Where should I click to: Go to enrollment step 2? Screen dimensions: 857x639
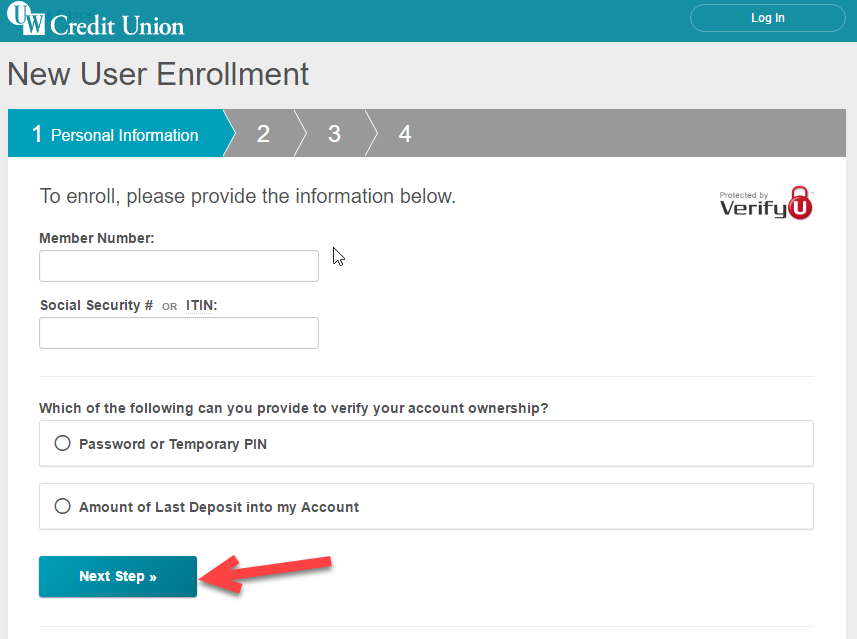pyautogui.click(x=263, y=133)
